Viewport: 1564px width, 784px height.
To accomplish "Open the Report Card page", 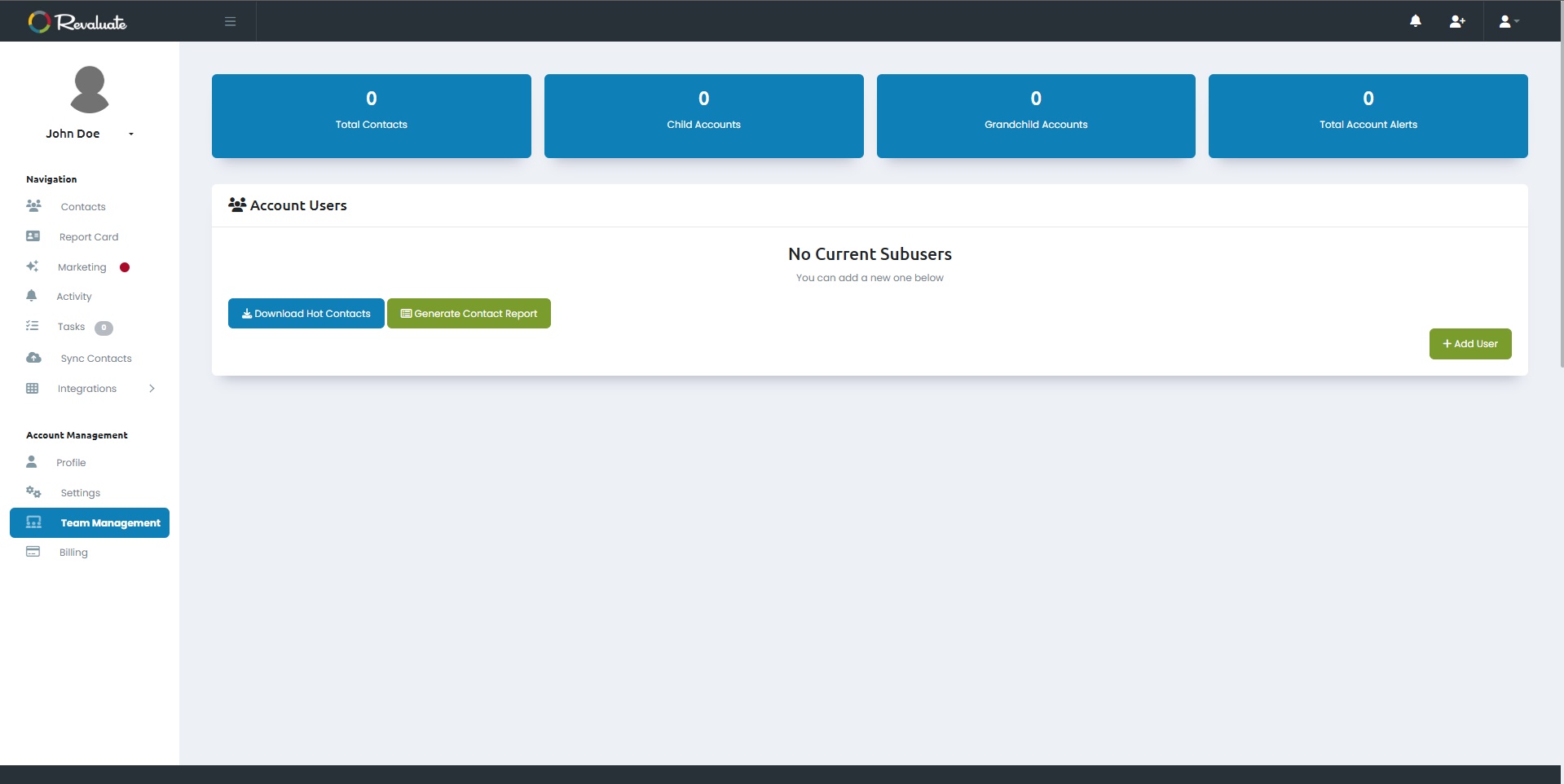I will [89, 237].
